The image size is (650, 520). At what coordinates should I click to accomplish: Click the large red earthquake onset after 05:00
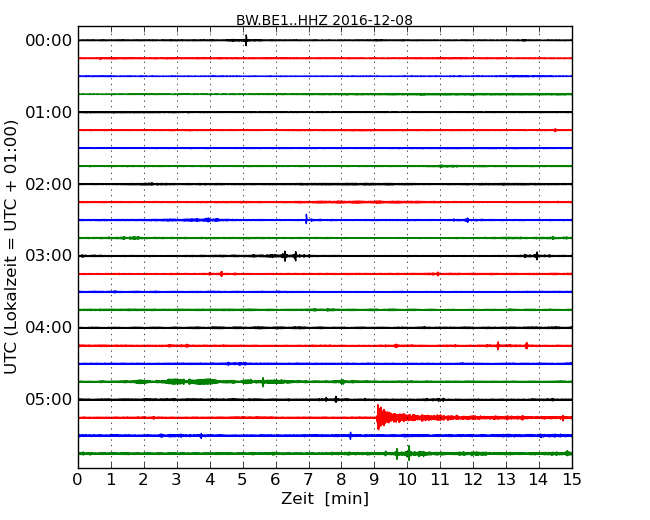pos(378,417)
